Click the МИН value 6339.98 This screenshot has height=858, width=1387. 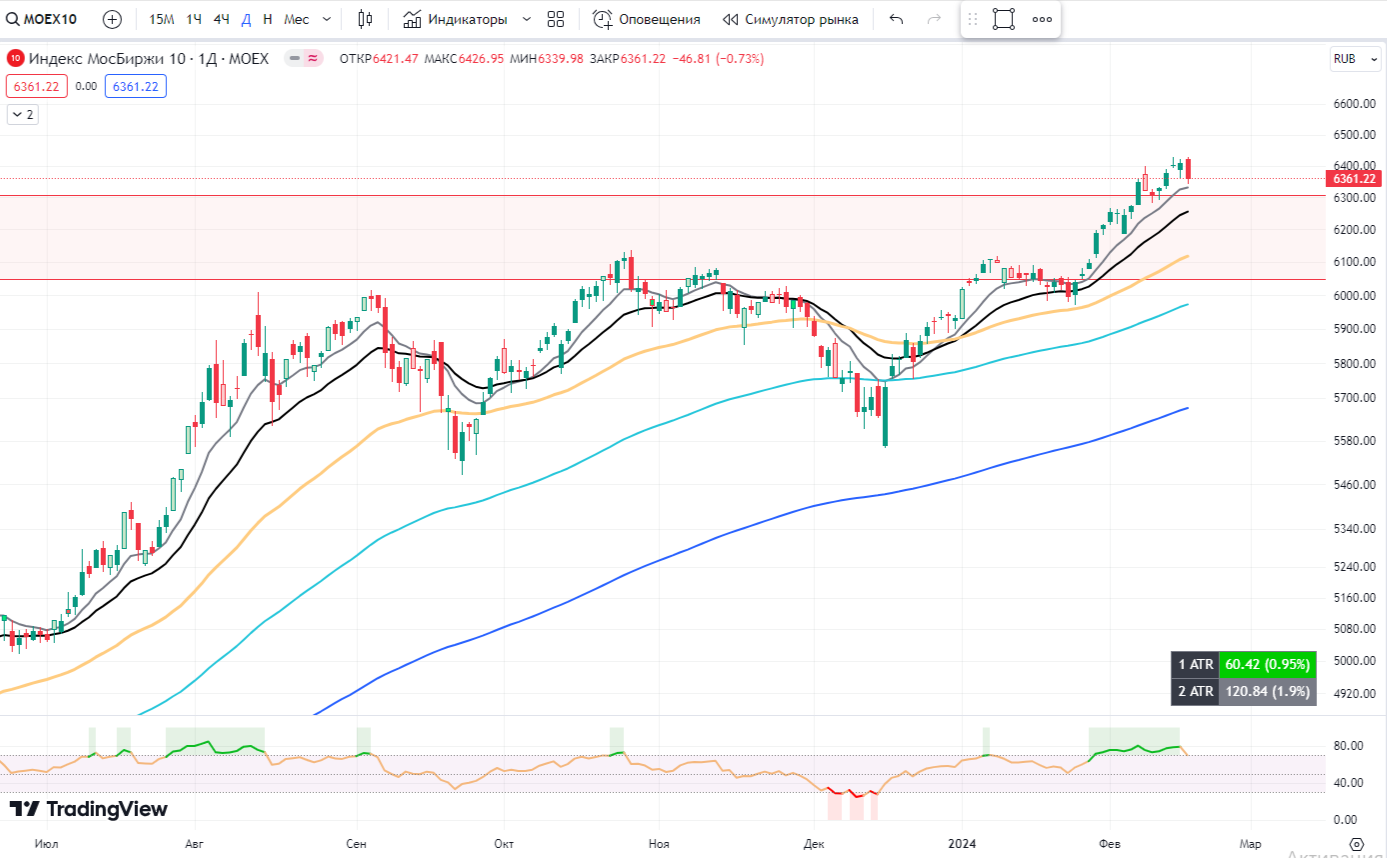click(562, 59)
